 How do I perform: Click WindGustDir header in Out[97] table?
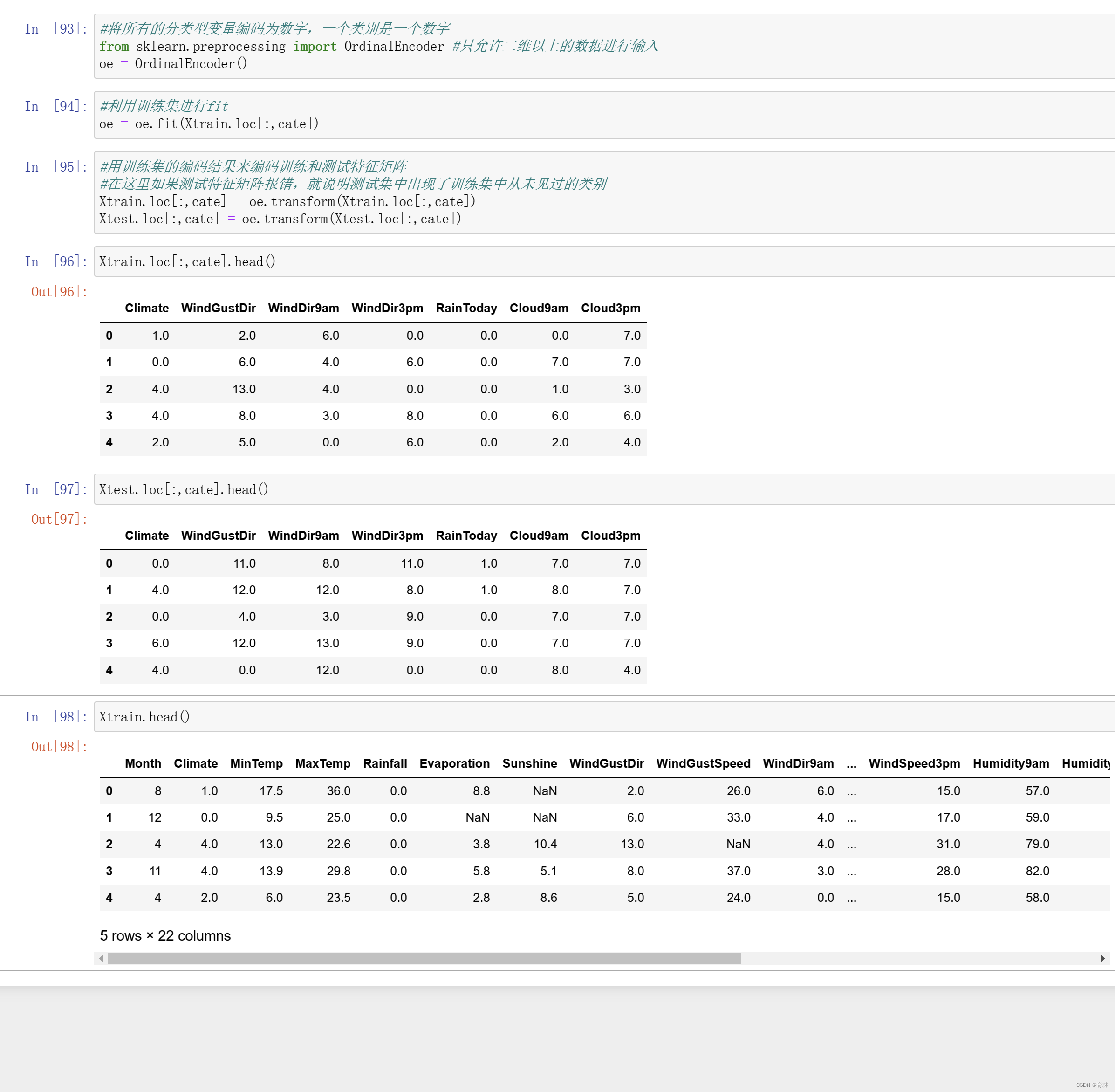click(219, 536)
